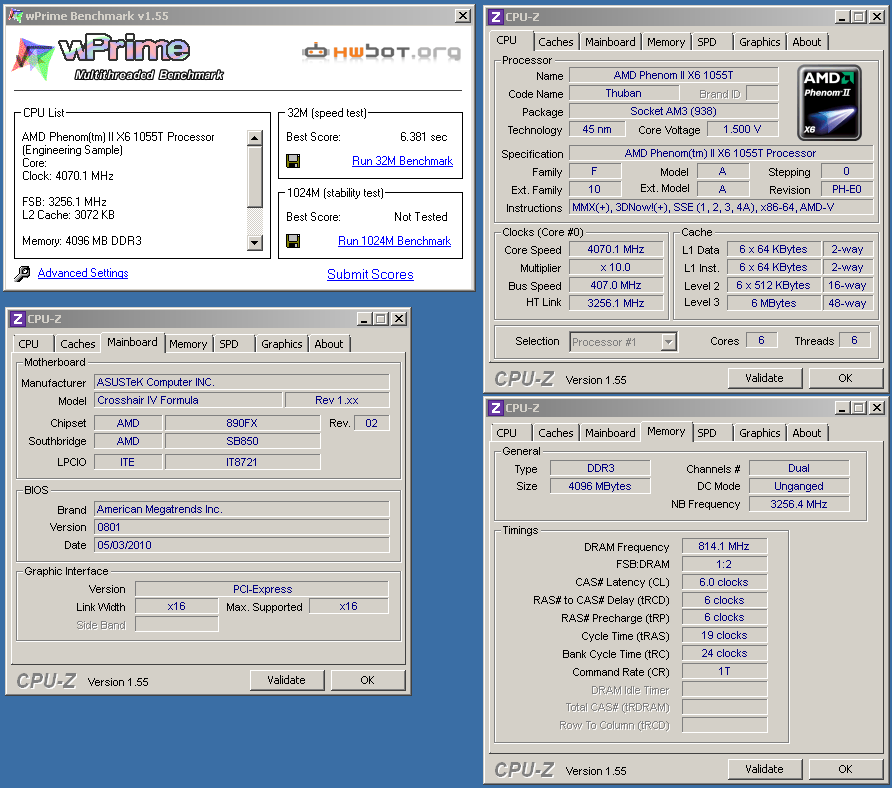Click the HWBOT.org logo
892x788 pixels.
(381, 52)
